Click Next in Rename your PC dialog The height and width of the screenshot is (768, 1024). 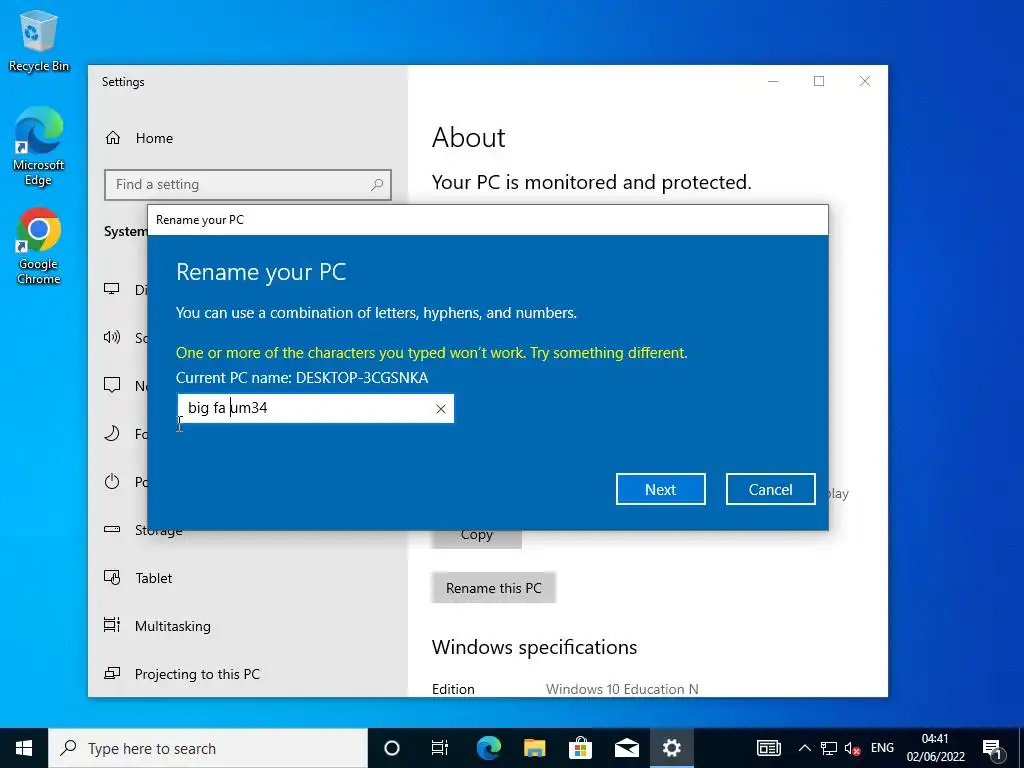coord(660,489)
